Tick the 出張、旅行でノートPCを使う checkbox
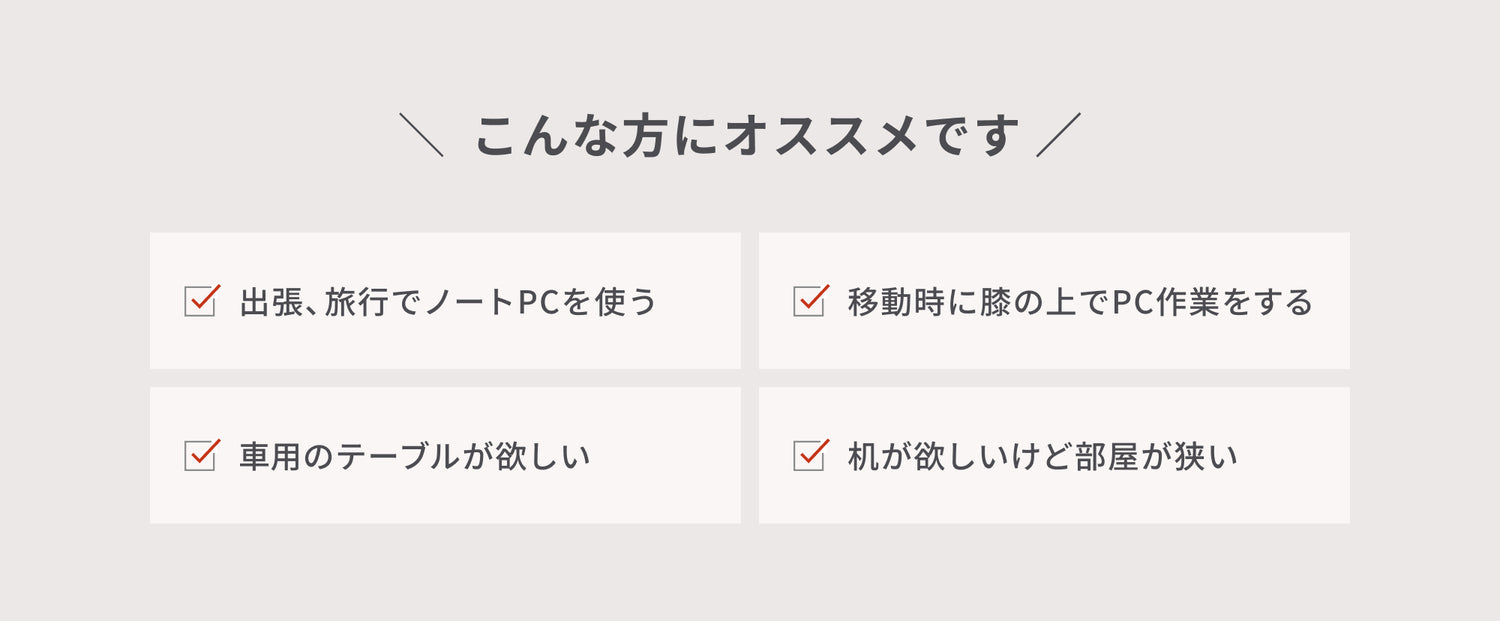 coord(200,301)
